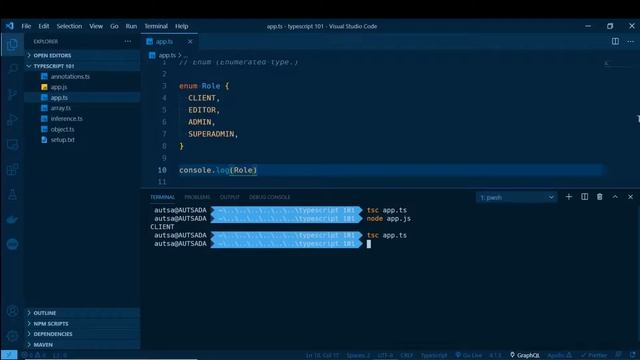Open app.js in the explorer
The width and height of the screenshot is (640, 360).
click(82, 87)
